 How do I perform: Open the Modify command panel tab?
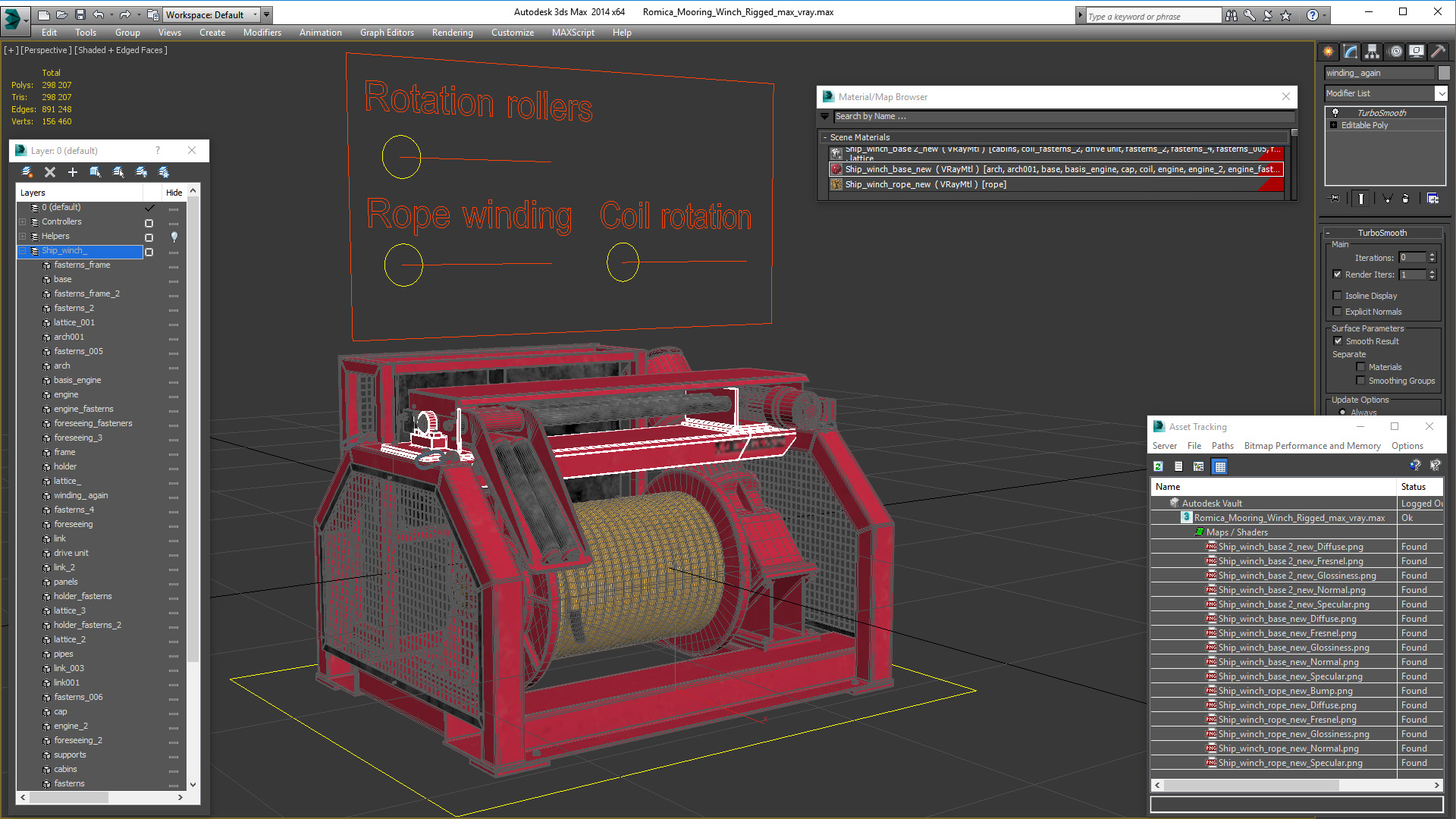coord(1351,52)
